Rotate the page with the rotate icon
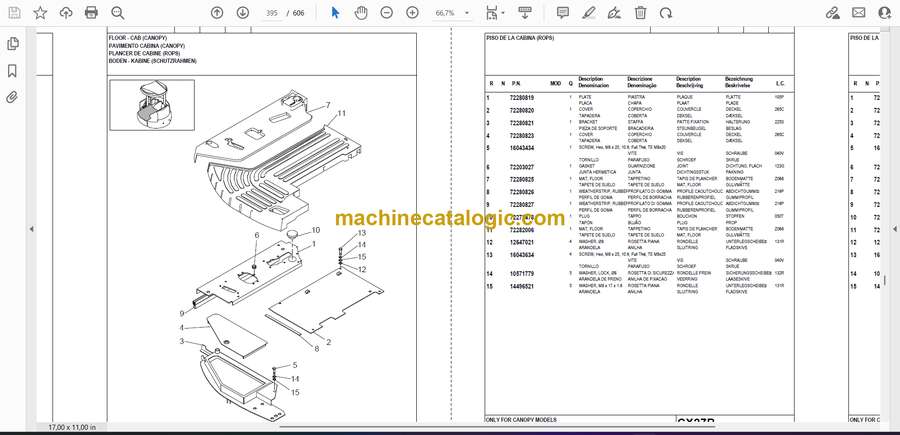The image size is (900, 435). tap(666, 13)
